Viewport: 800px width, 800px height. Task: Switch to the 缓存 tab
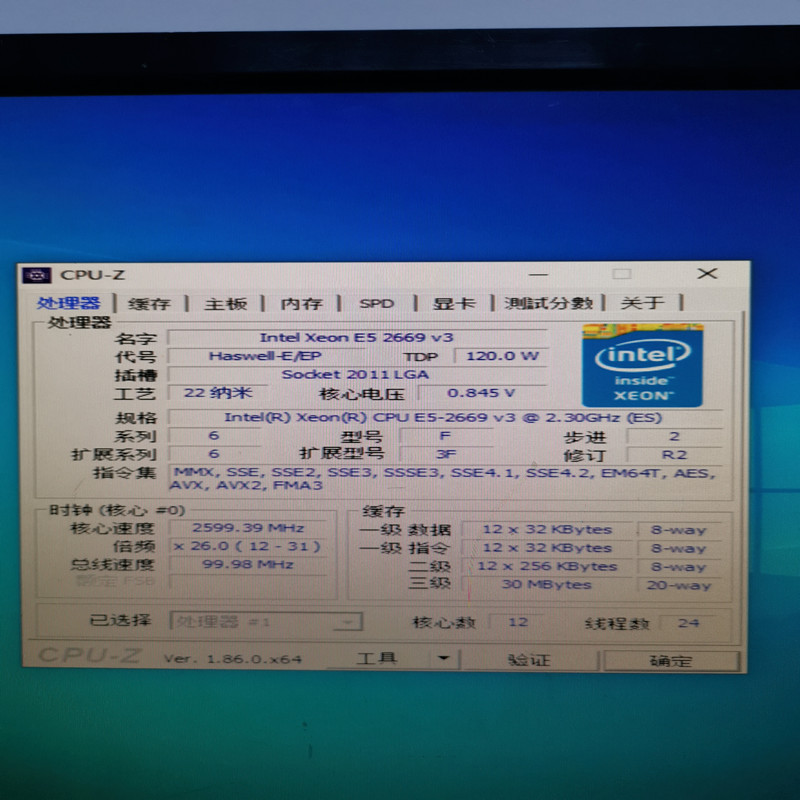[x=149, y=304]
